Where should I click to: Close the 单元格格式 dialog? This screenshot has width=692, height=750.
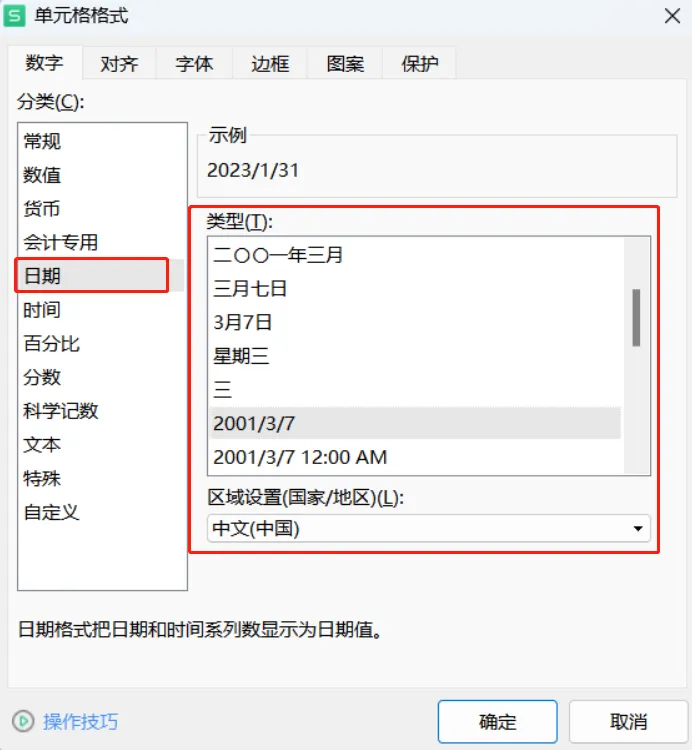coord(672,16)
